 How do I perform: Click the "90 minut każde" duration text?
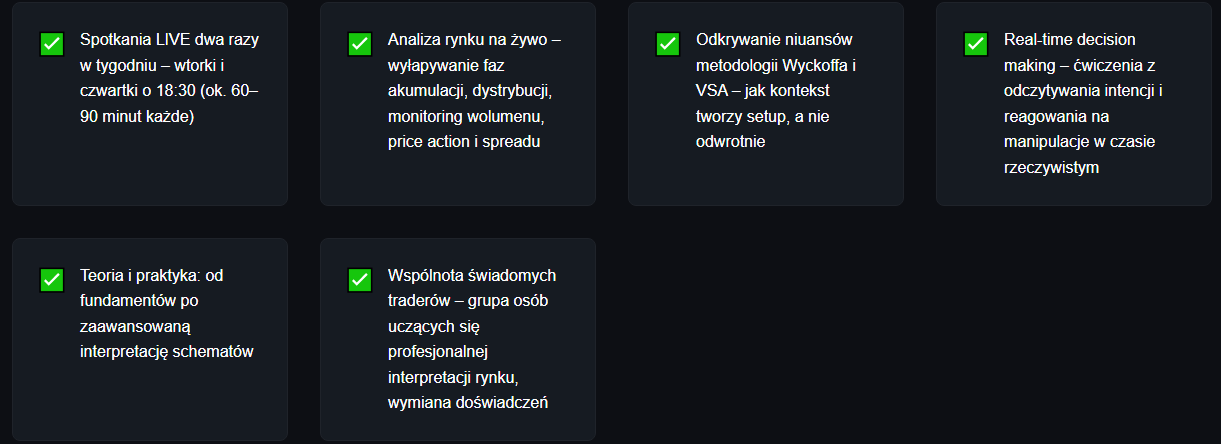point(136,116)
